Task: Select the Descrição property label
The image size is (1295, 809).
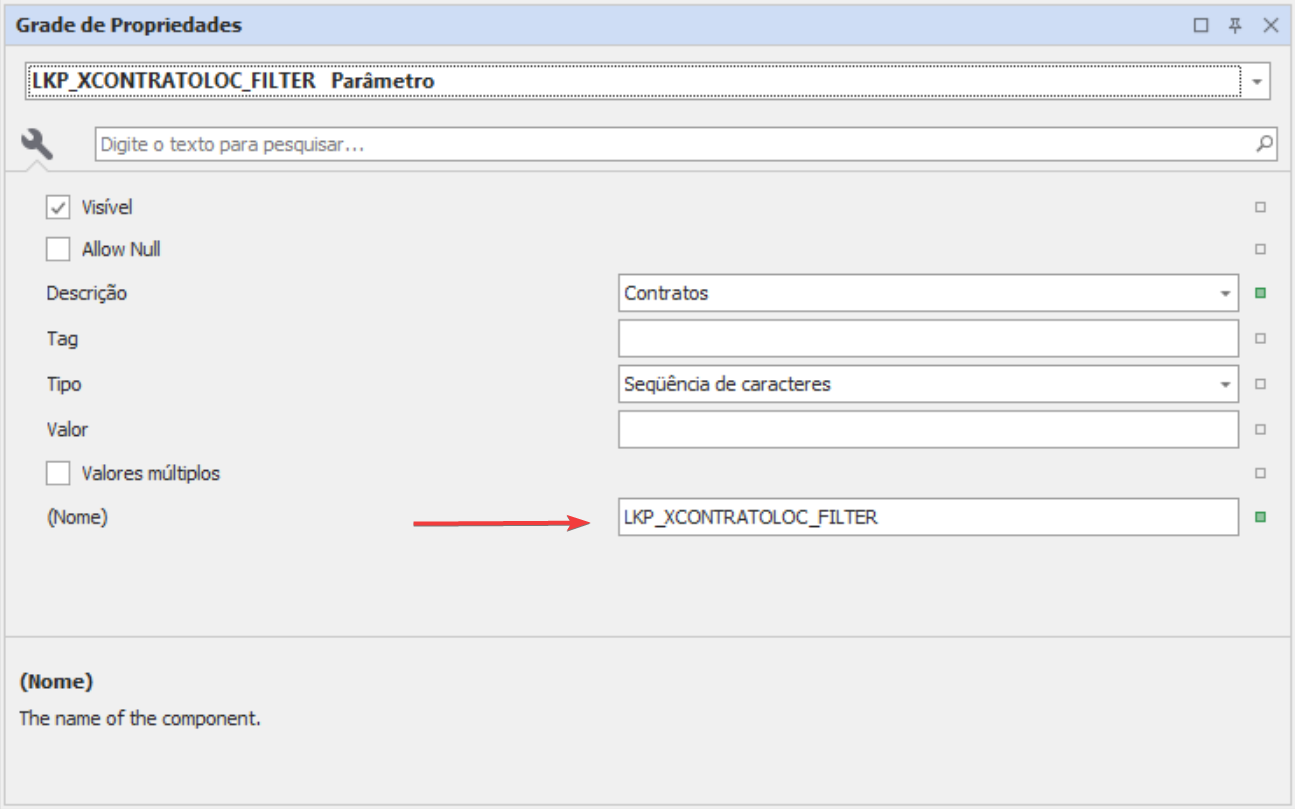Action: coord(87,294)
